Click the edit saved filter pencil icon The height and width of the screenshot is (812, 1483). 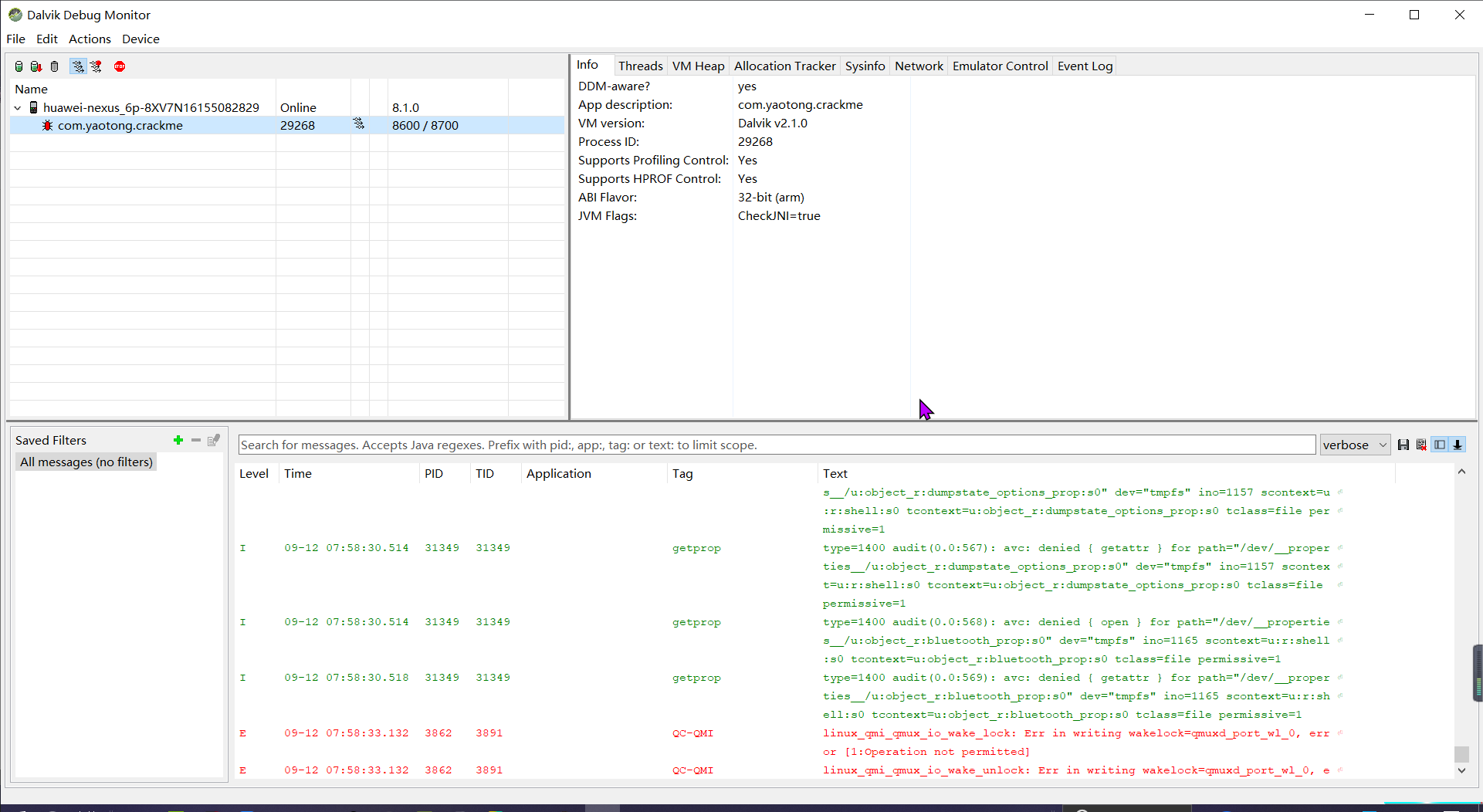(214, 440)
